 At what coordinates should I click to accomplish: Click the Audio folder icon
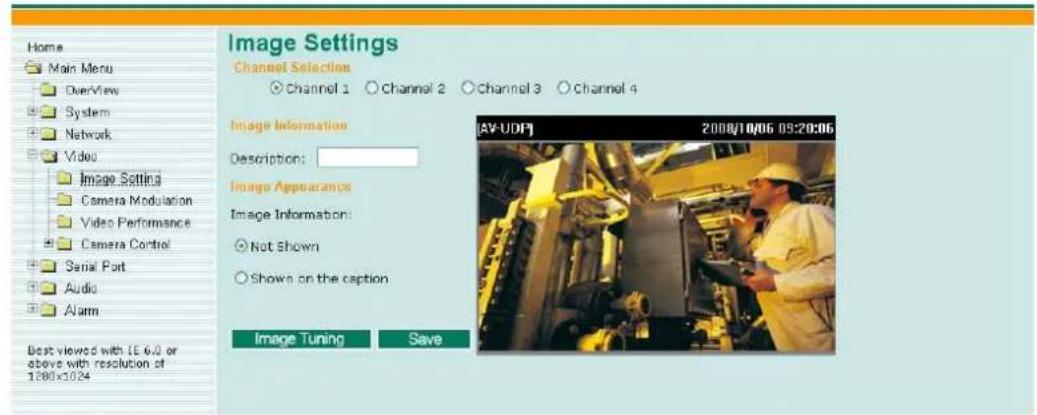pos(46,289)
